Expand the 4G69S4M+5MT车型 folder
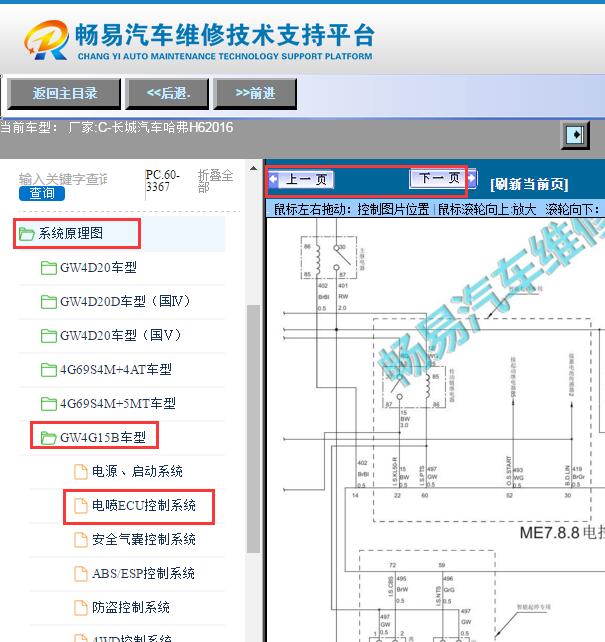 117,404
